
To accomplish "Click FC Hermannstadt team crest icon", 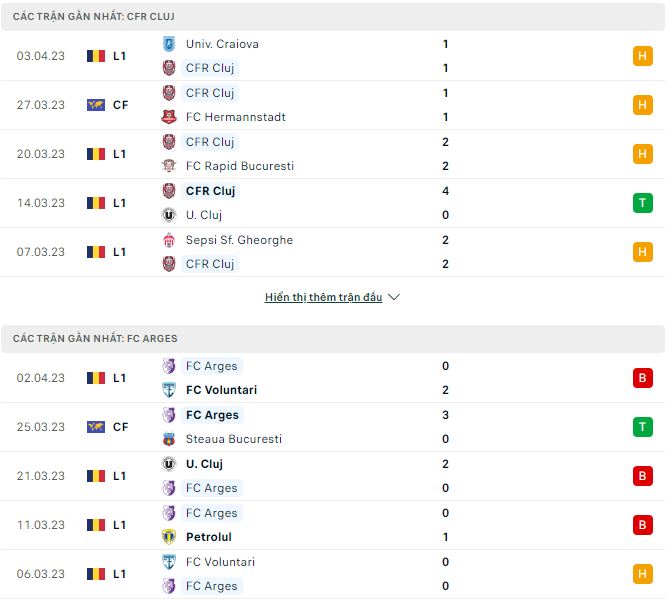I will pos(168,117).
